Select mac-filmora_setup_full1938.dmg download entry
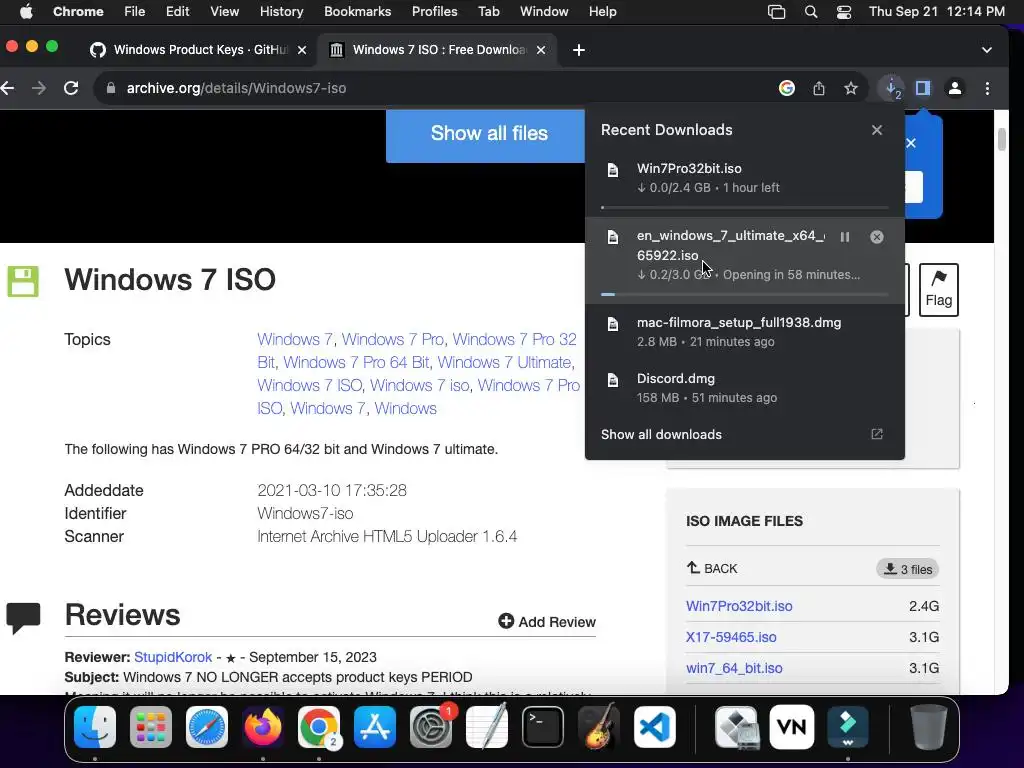Viewport: 1024px width, 768px height. pyautogui.click(x=744, y=332)
